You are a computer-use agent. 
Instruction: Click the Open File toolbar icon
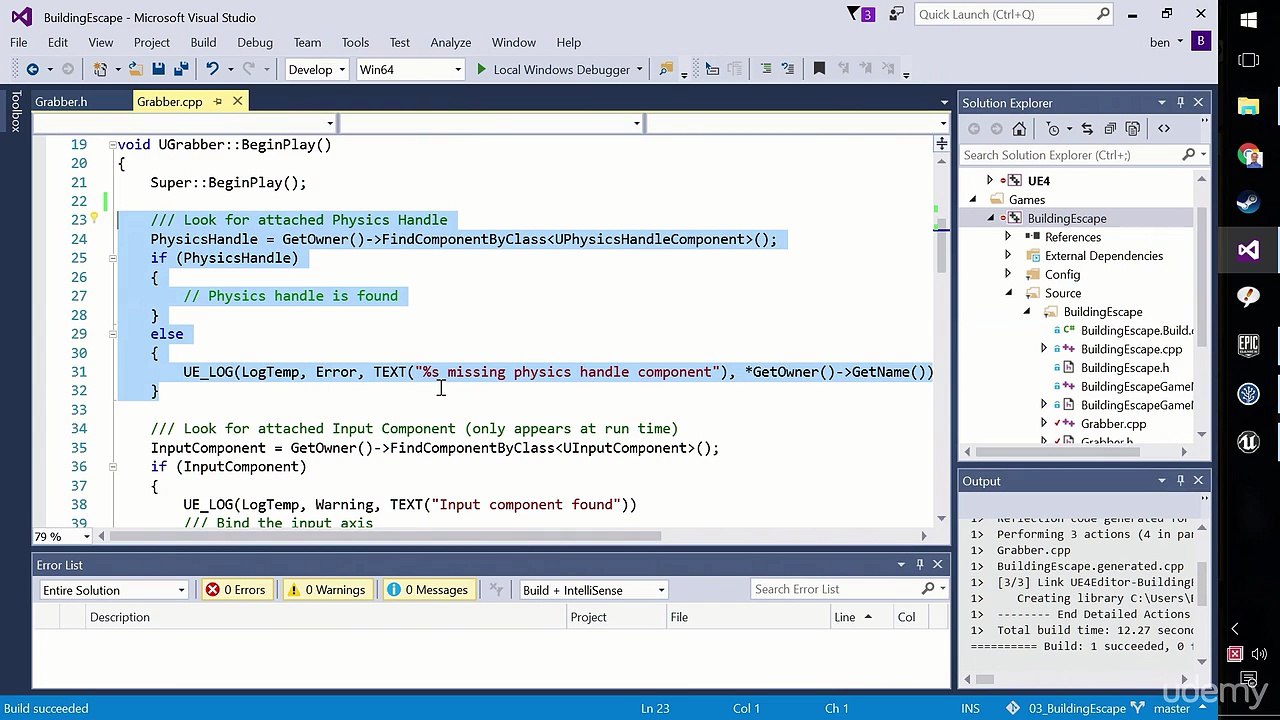[x=135, y=69]
